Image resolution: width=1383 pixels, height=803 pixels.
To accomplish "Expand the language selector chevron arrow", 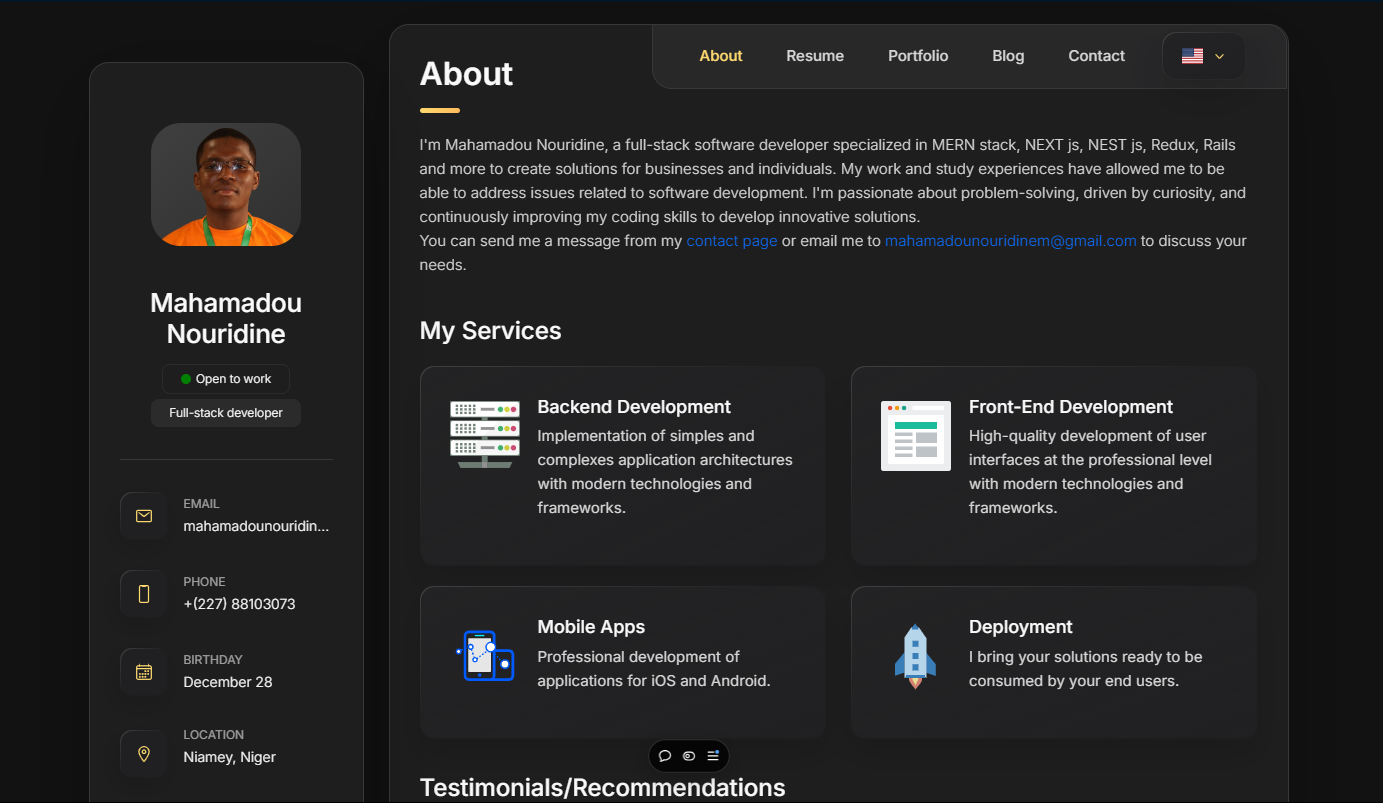I will tap(1219, 57).
